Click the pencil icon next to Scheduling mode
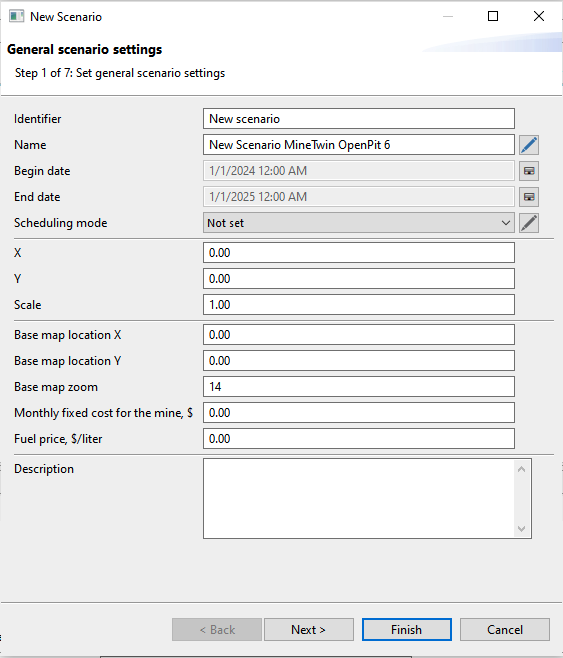 [x=529, y=223]
